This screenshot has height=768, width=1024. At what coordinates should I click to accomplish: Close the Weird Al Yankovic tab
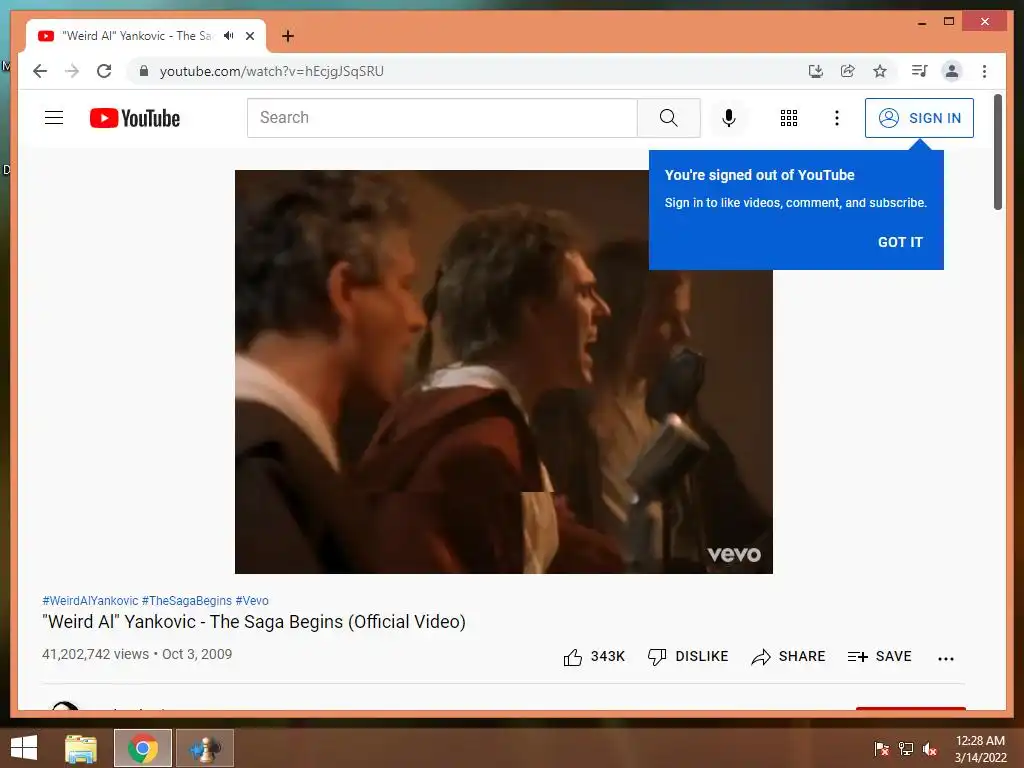(250, 36)
